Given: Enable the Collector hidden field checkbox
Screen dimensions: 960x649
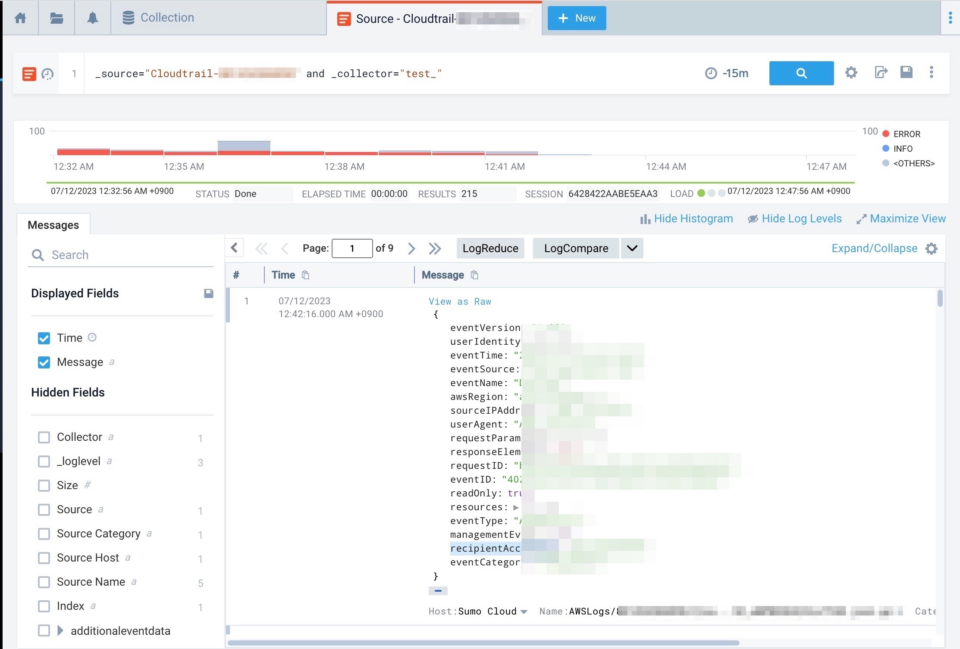Looking at the screenshot, I should 43,437.
